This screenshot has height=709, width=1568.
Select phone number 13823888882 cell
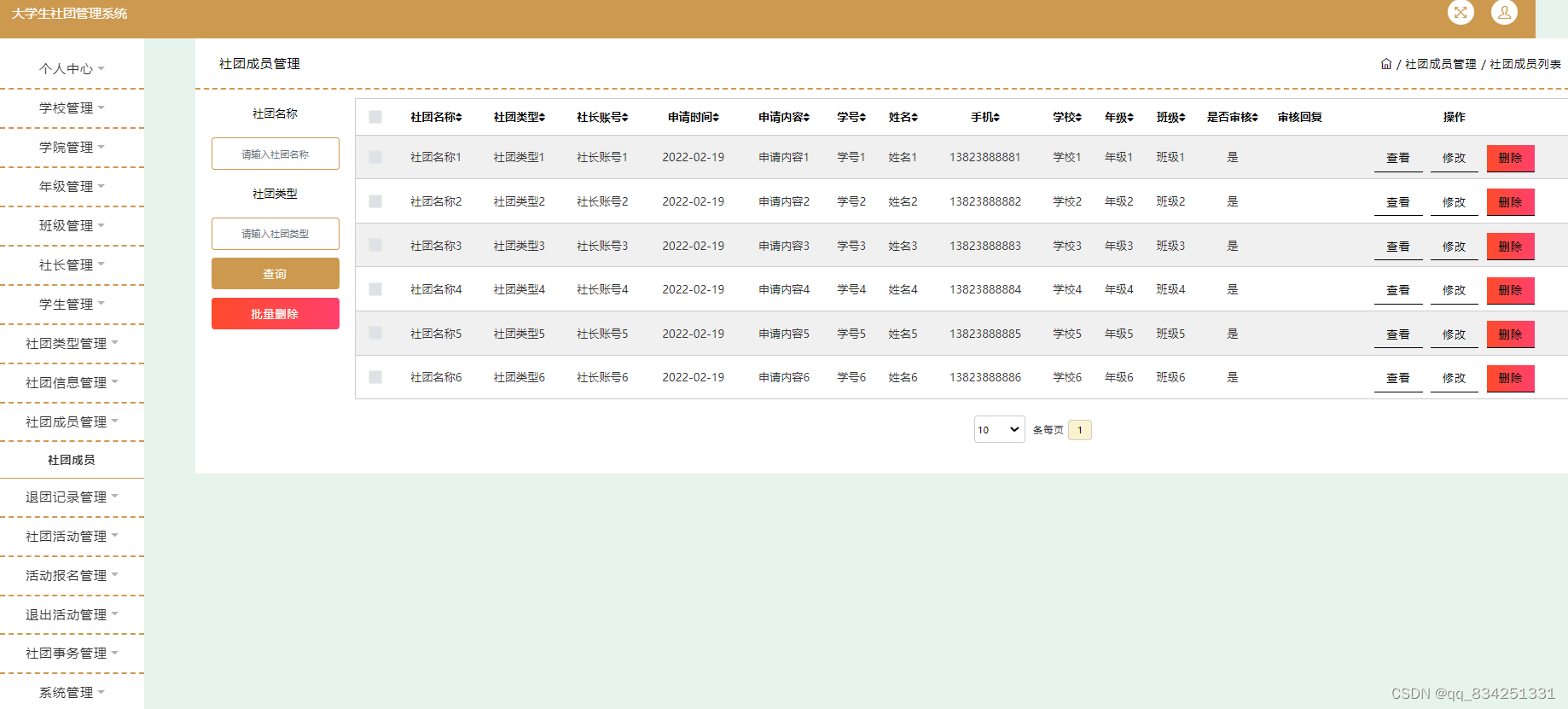tap(985, 201)
